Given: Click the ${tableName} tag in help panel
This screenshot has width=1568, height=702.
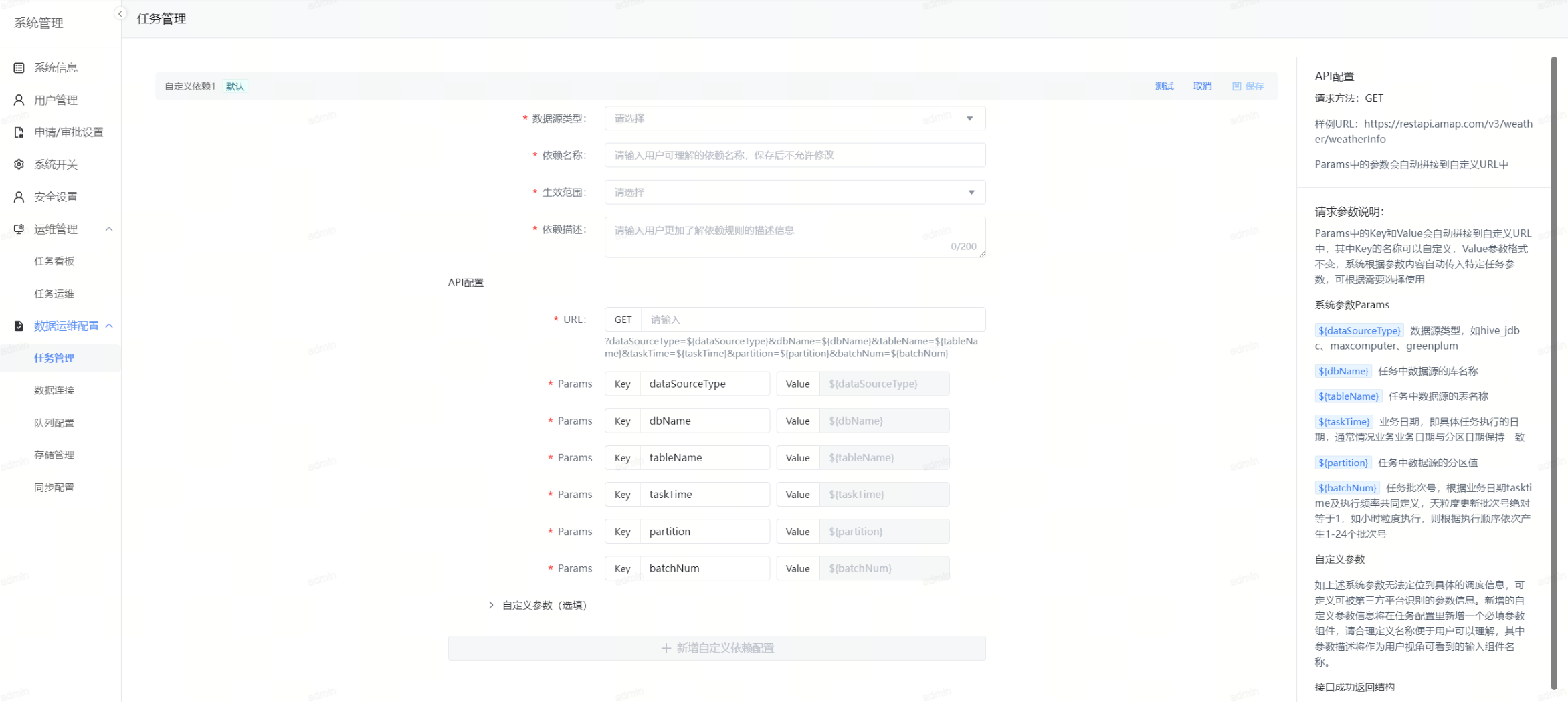Looking at the screenshot, I should click(x=1348, y=396).
